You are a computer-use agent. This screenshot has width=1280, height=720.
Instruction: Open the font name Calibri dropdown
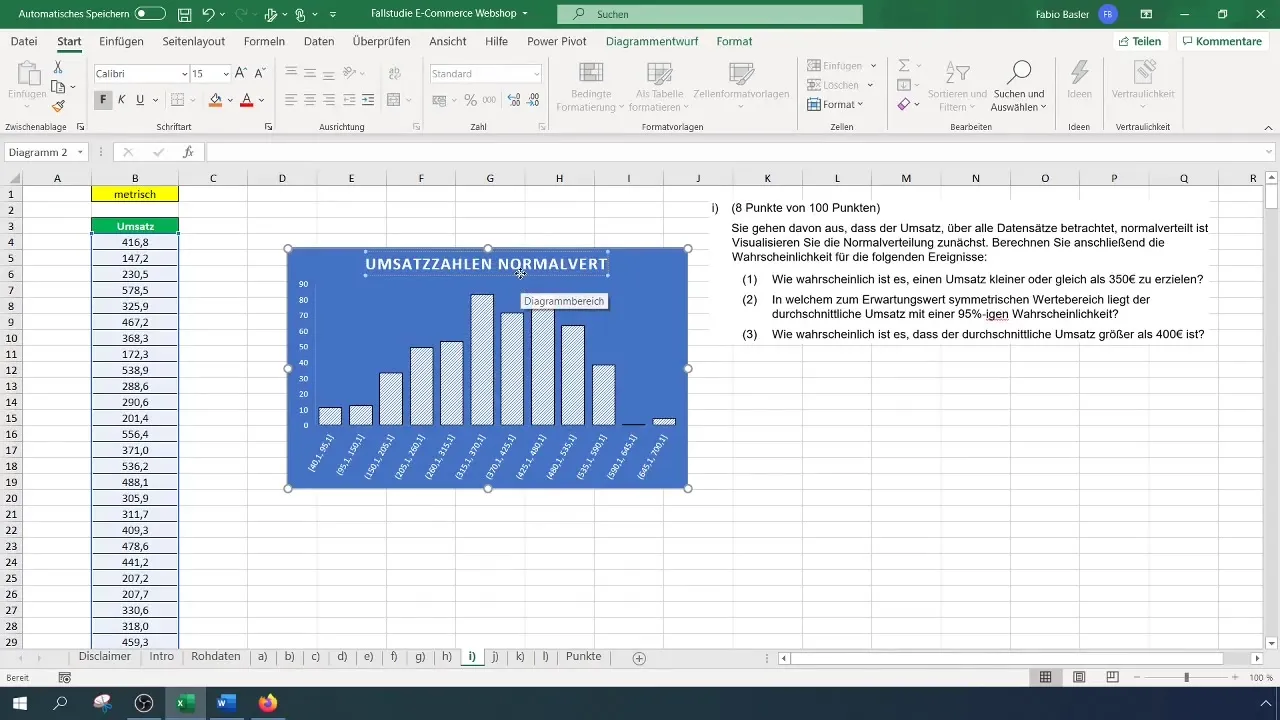tap(185, 74)
